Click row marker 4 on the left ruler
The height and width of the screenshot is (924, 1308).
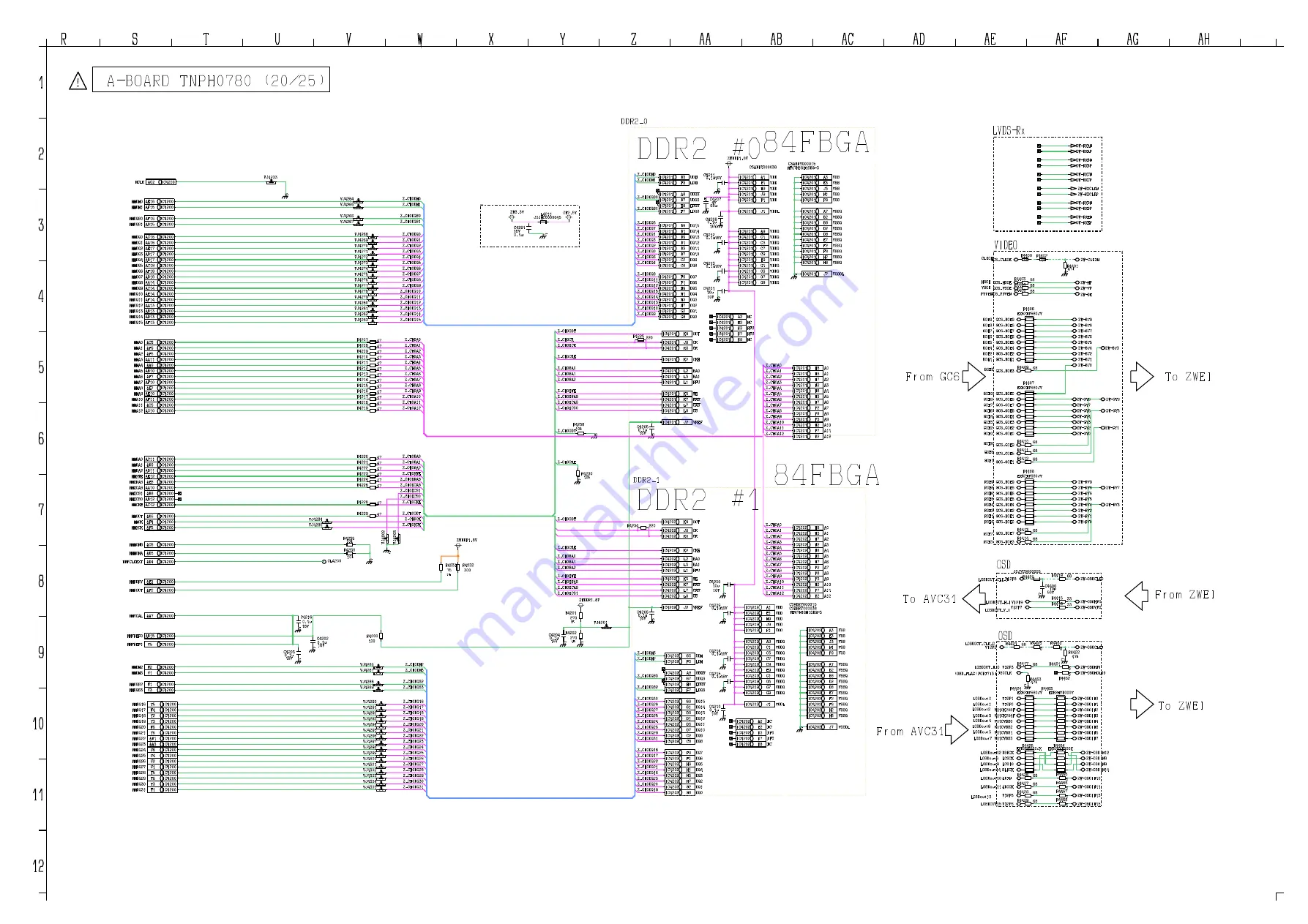click(41, 296)
